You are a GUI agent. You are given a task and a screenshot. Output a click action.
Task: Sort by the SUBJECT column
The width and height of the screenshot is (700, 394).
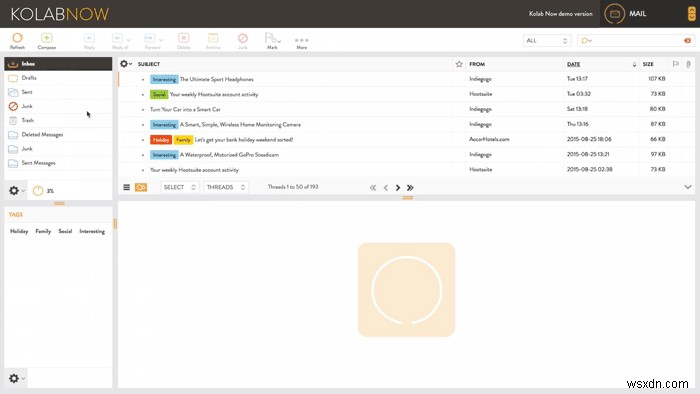click(149, 64)
